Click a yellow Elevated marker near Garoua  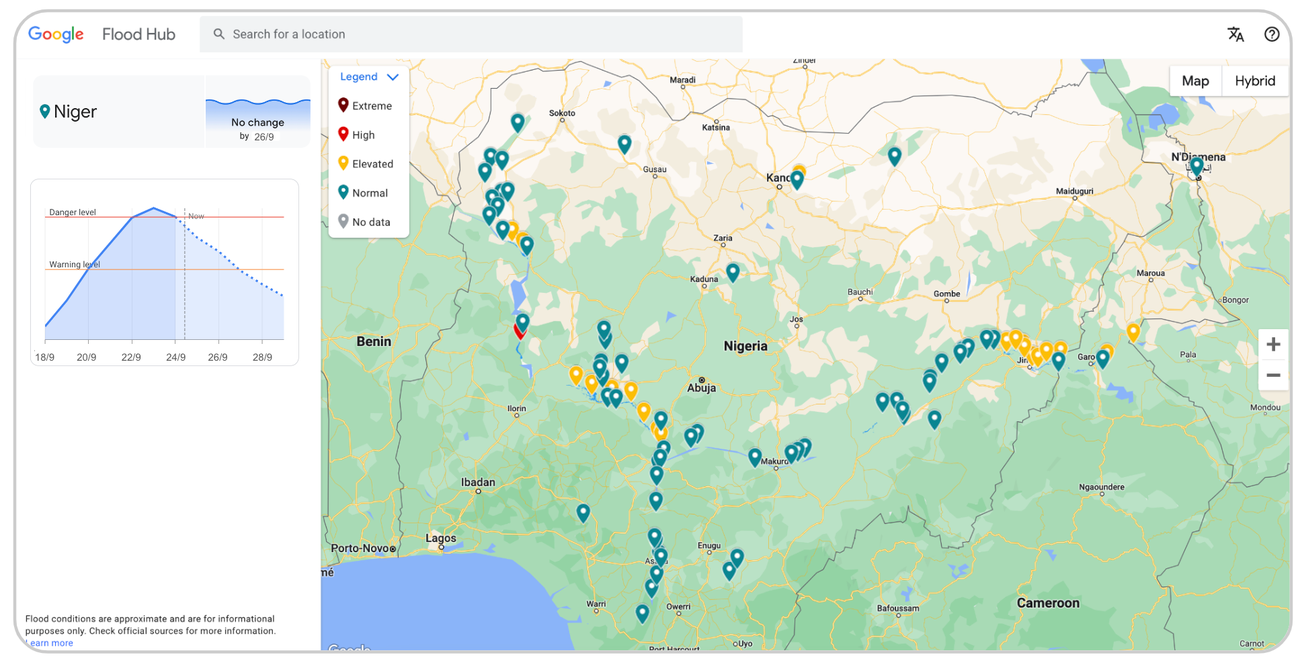point(1133,331)
